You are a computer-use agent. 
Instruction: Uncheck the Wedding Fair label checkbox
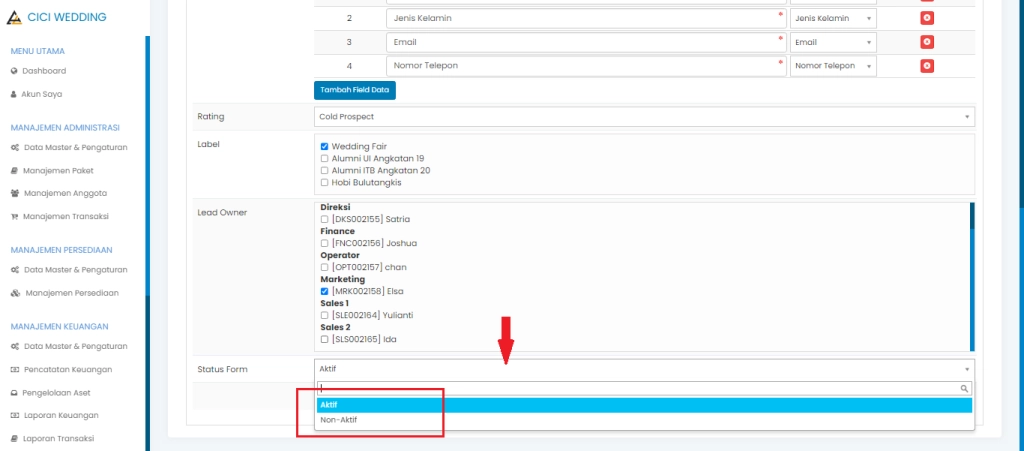coord(324,146)
